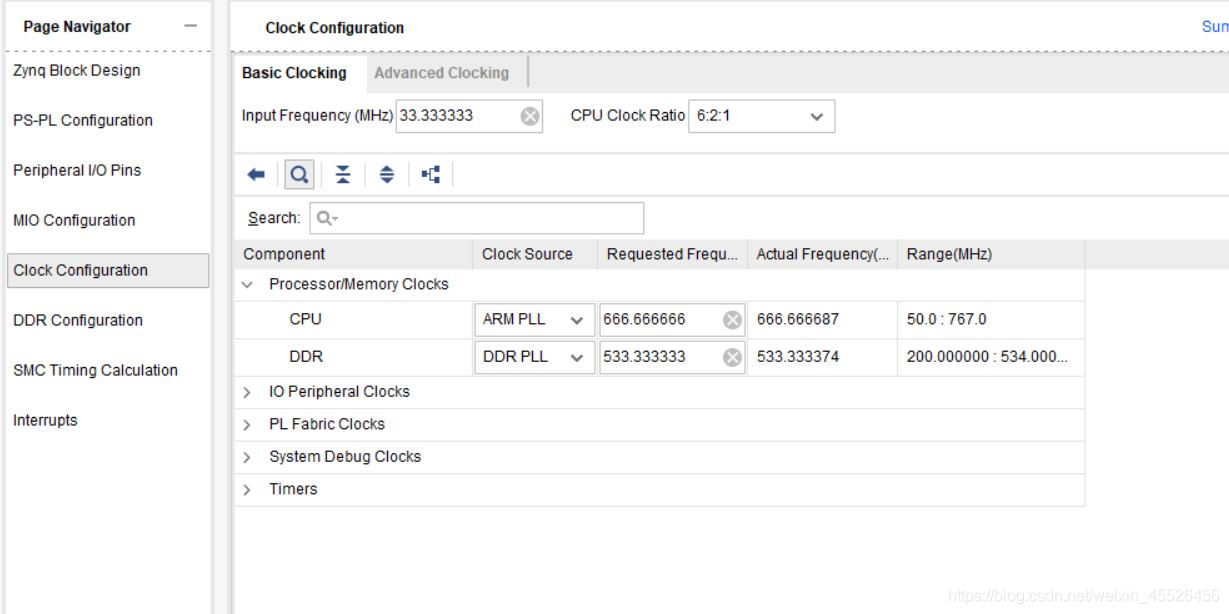The height and width of the screenshot is (614, 1229).
Task: Clear the Input Frequency field
Action: (532, 116)
